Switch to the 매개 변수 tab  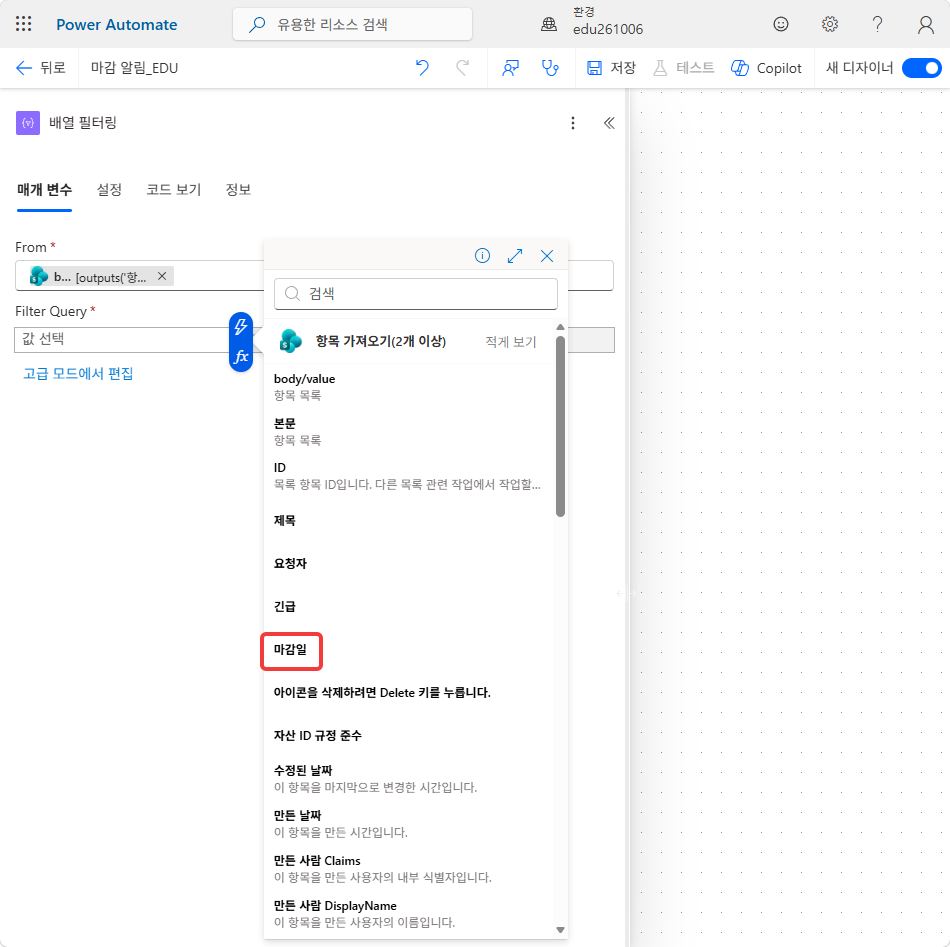click(x=44, y=190)
